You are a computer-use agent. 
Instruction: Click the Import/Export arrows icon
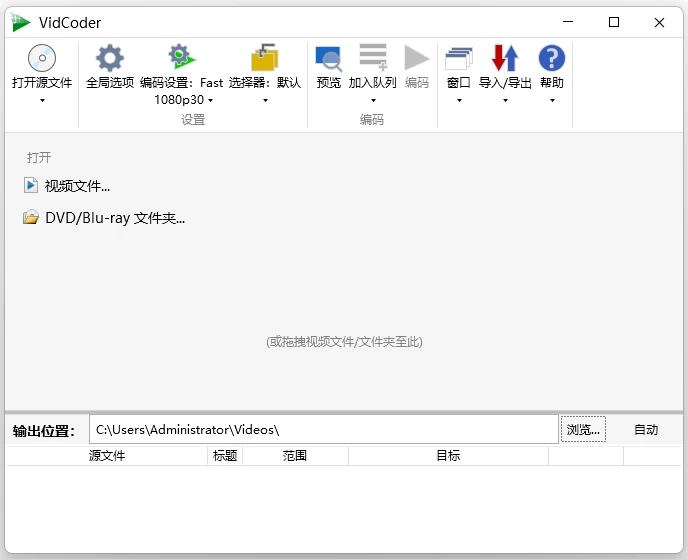pos(505,58)
